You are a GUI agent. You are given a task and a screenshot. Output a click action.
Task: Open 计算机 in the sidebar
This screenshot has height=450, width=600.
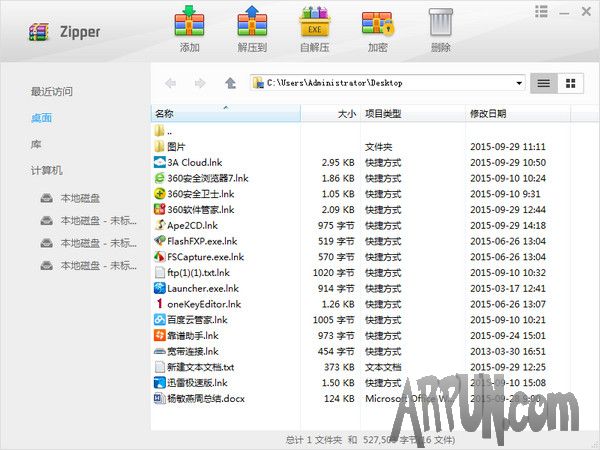pos(47,170)
